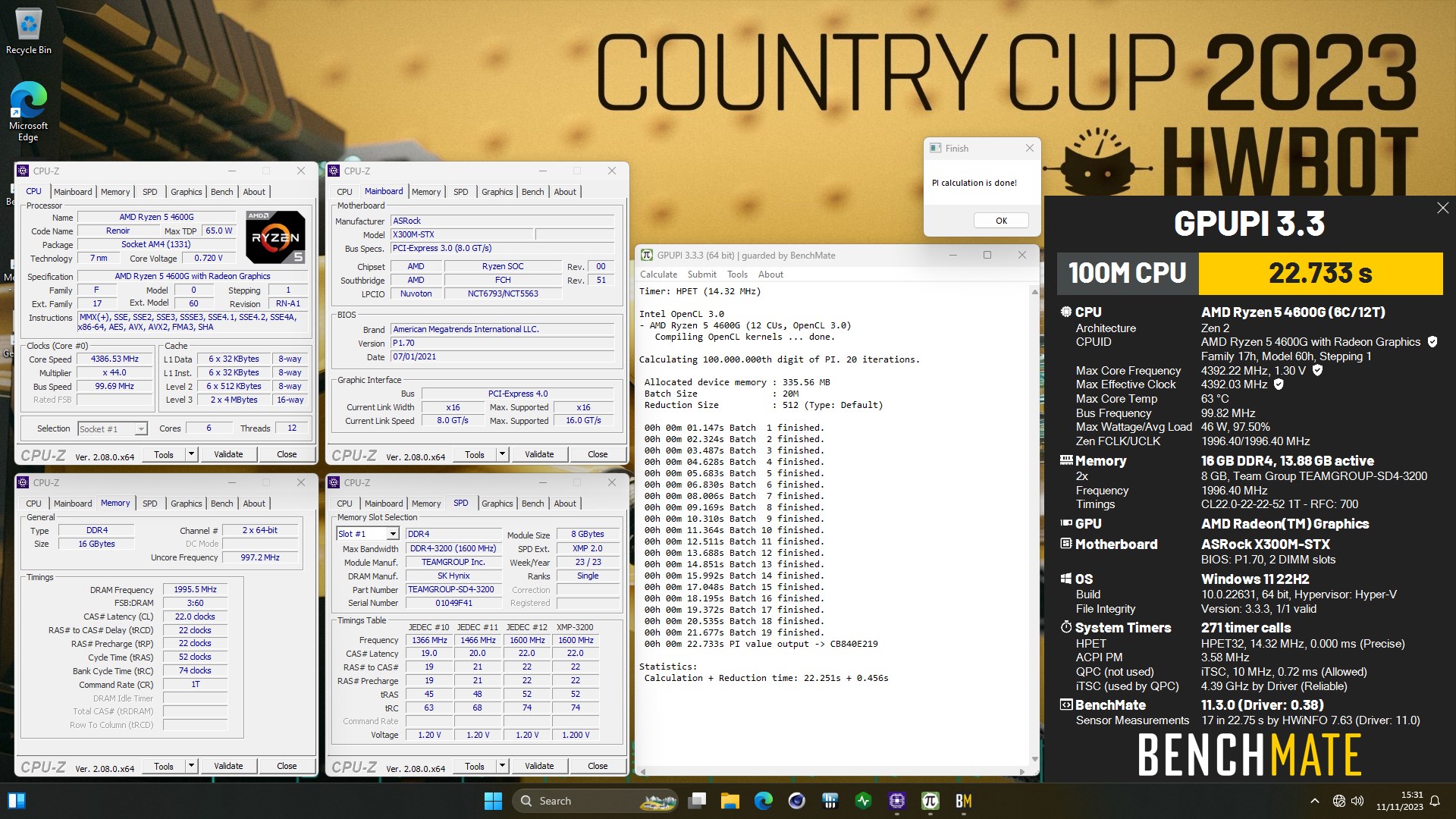Open the Windows Start menu

(x=493, y=801)
